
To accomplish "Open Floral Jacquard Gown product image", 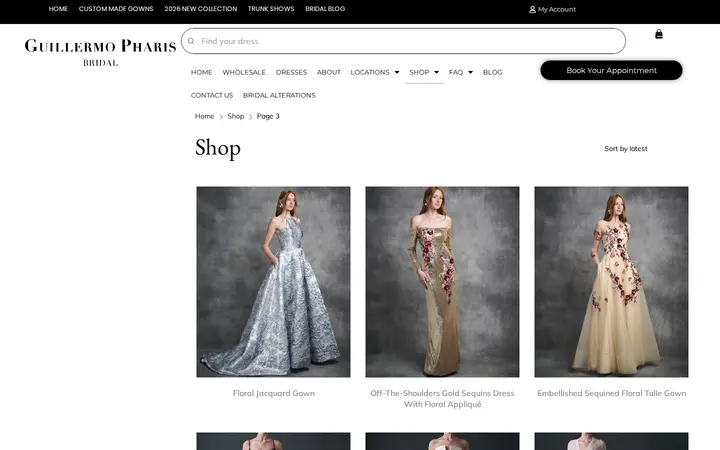I will click(x=273, y=281).
